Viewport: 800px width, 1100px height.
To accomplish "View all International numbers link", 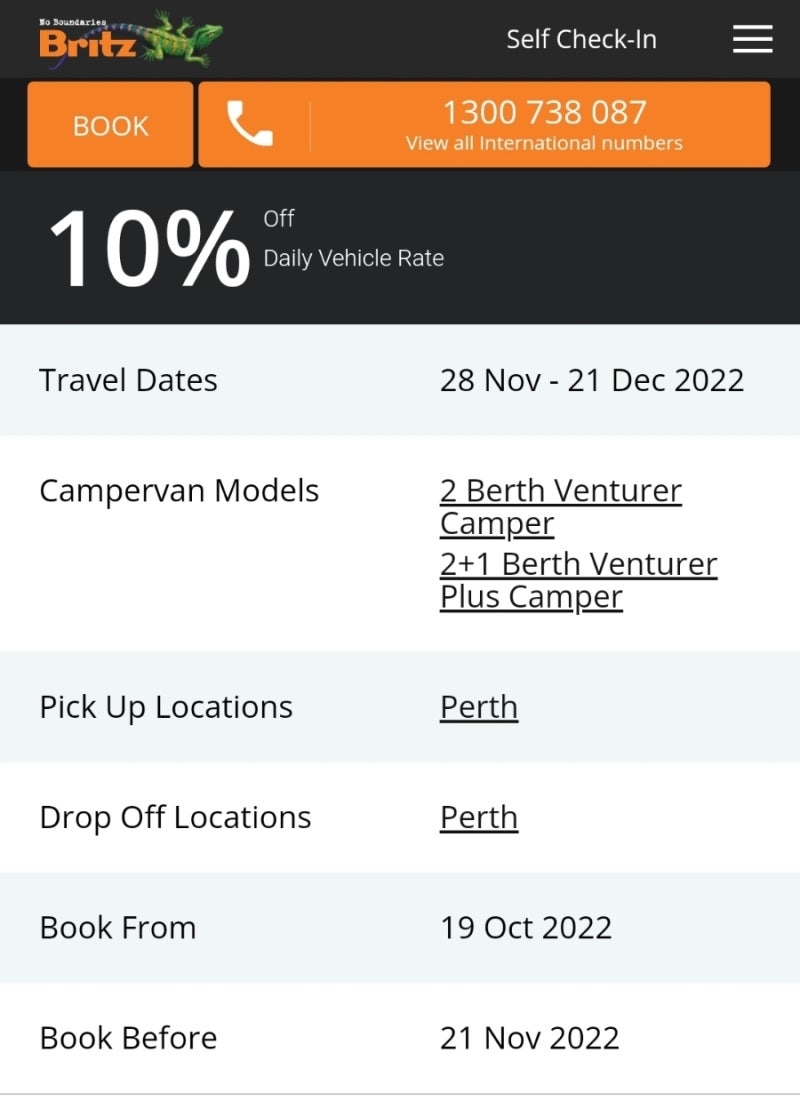I will point(544,143).
